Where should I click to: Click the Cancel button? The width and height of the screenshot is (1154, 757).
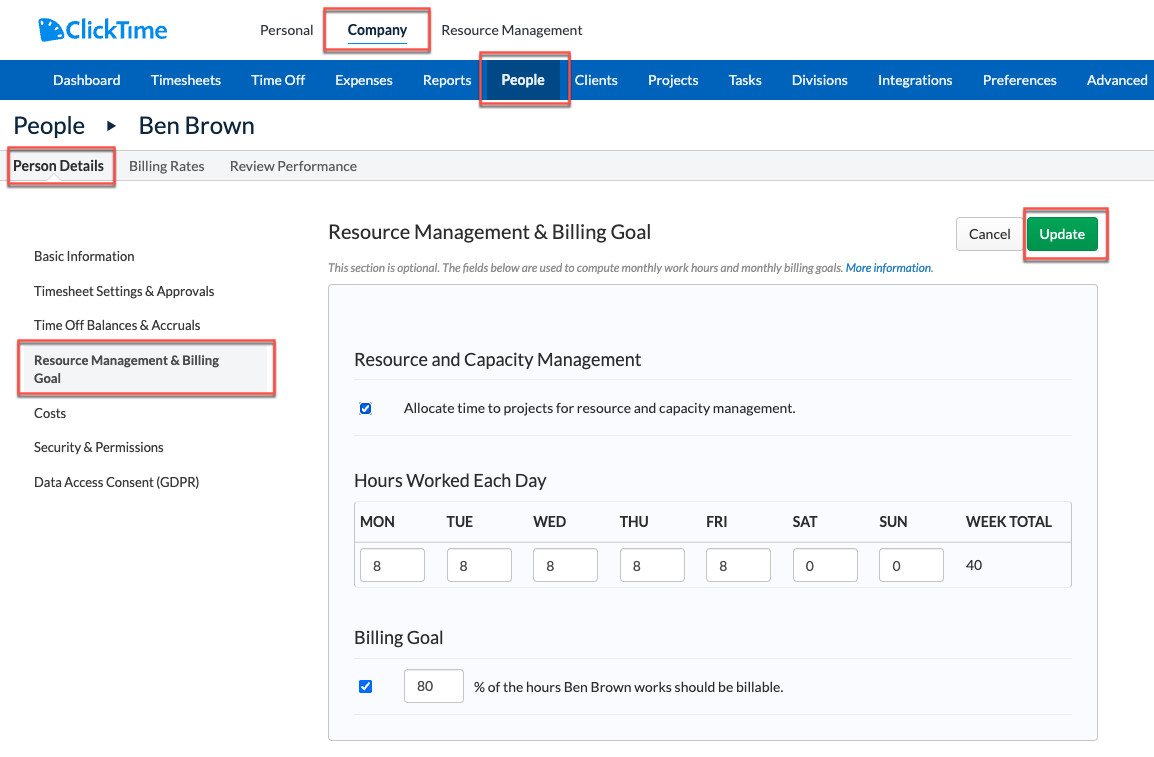click(989, 234)
